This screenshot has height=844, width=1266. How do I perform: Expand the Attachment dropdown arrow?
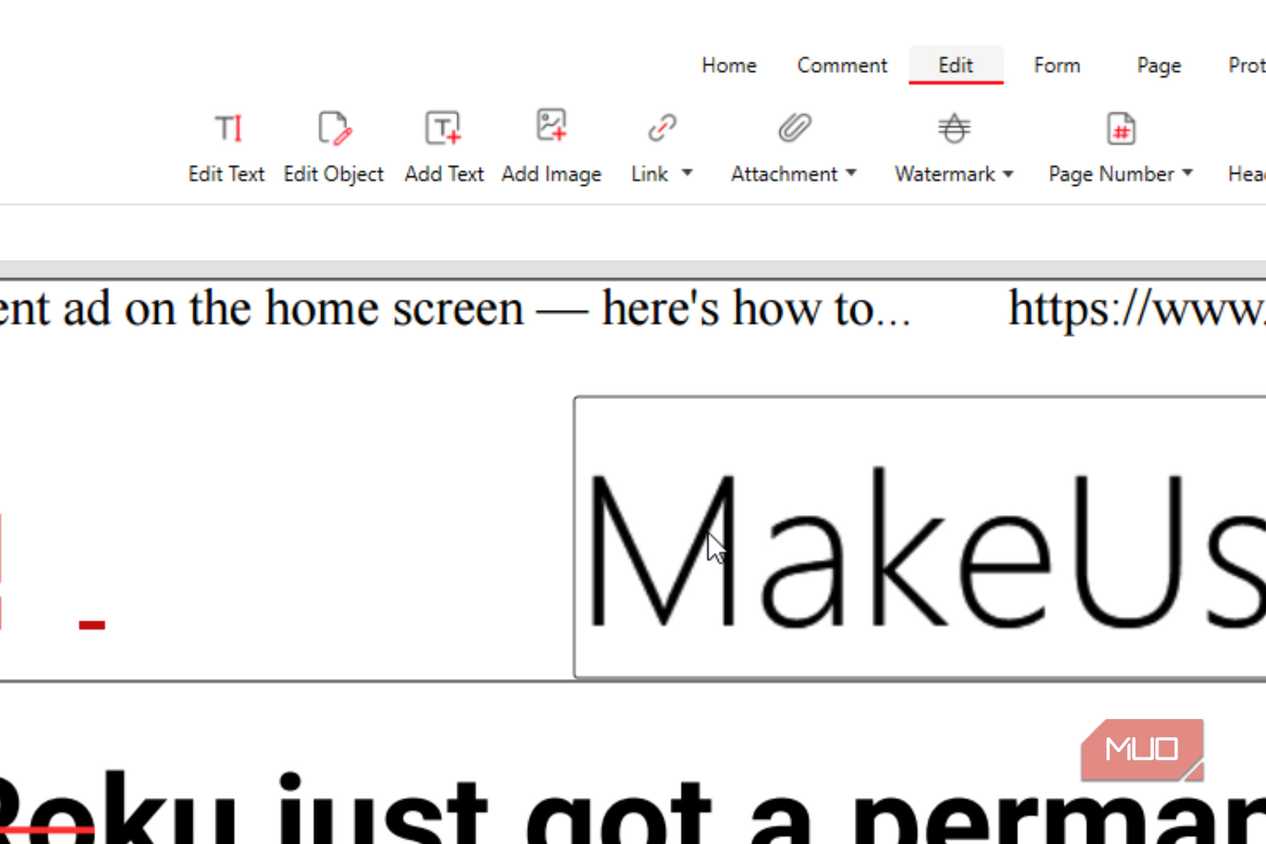[851, 173]
